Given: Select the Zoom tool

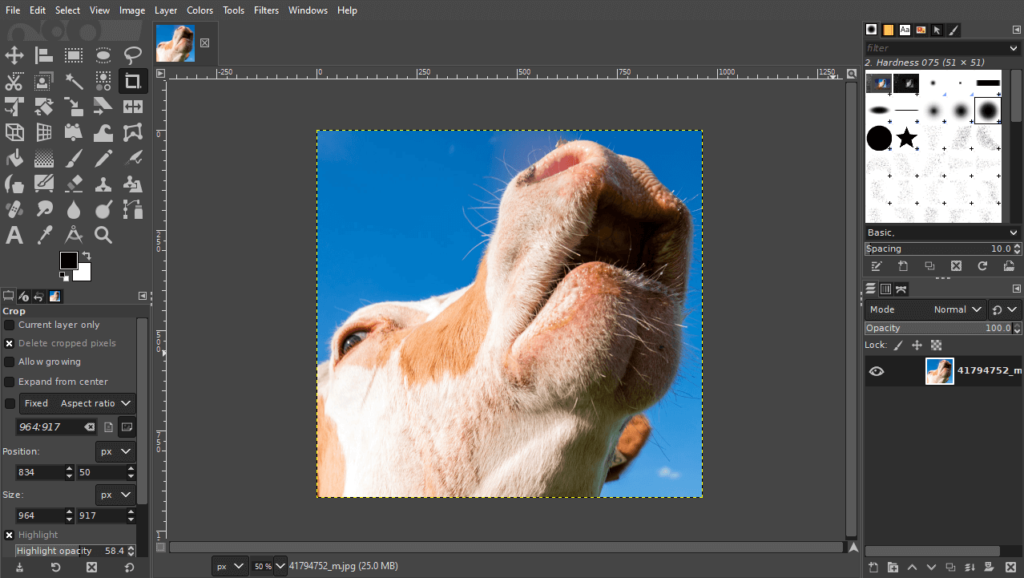Looking at the screenshot, I should coord(102,235).
